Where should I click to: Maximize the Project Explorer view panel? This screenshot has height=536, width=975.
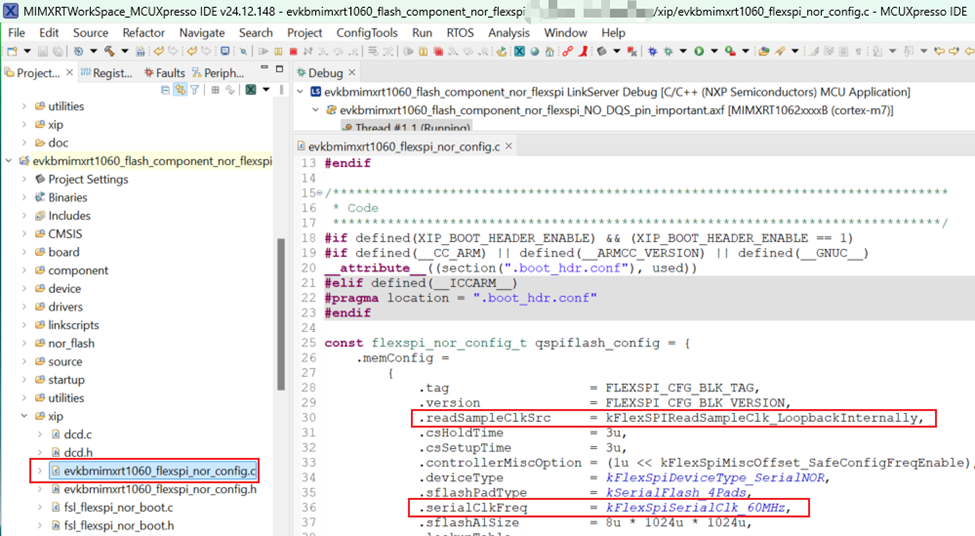[279, 69]
